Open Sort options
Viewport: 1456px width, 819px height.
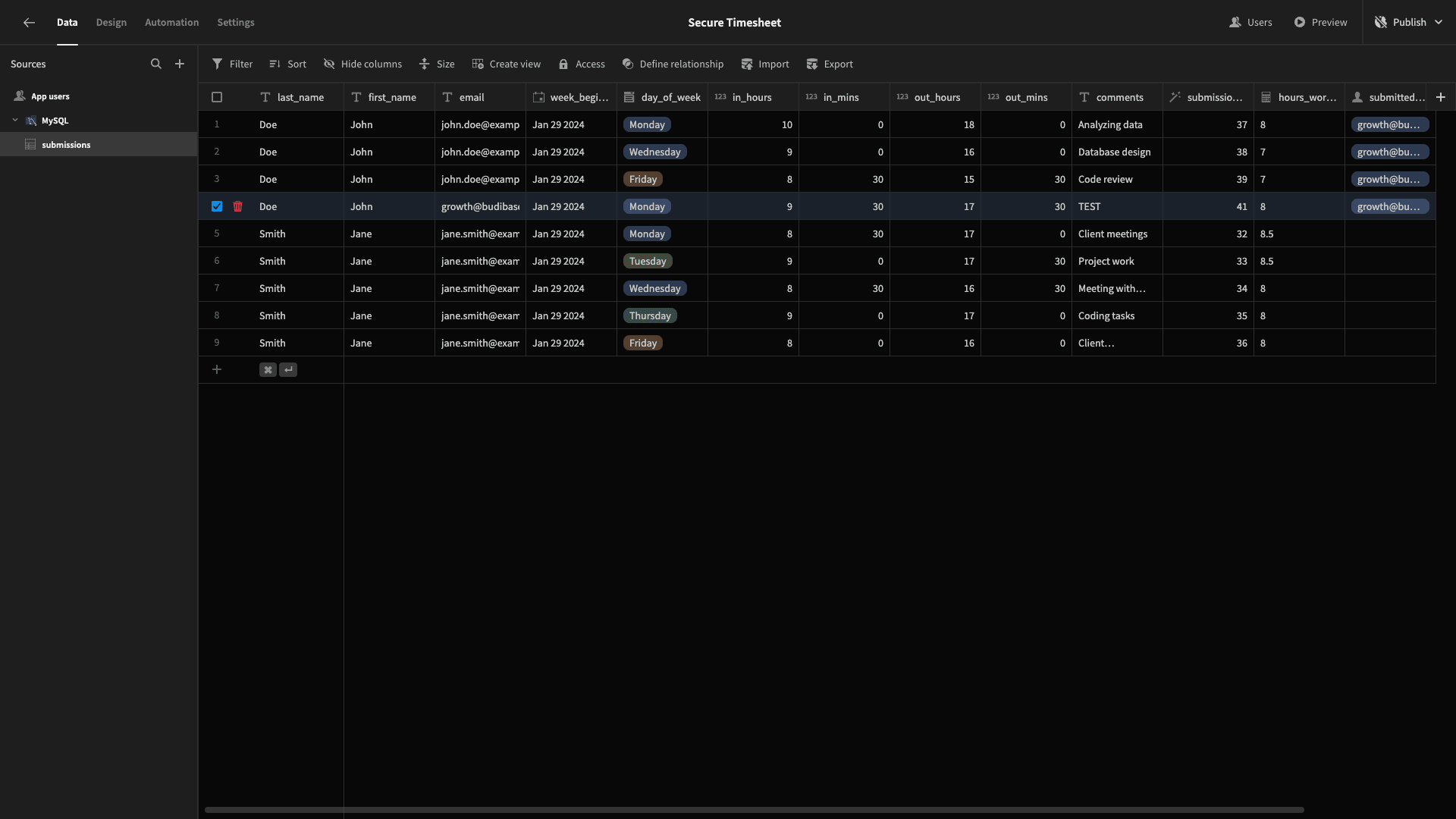point(287,64)
